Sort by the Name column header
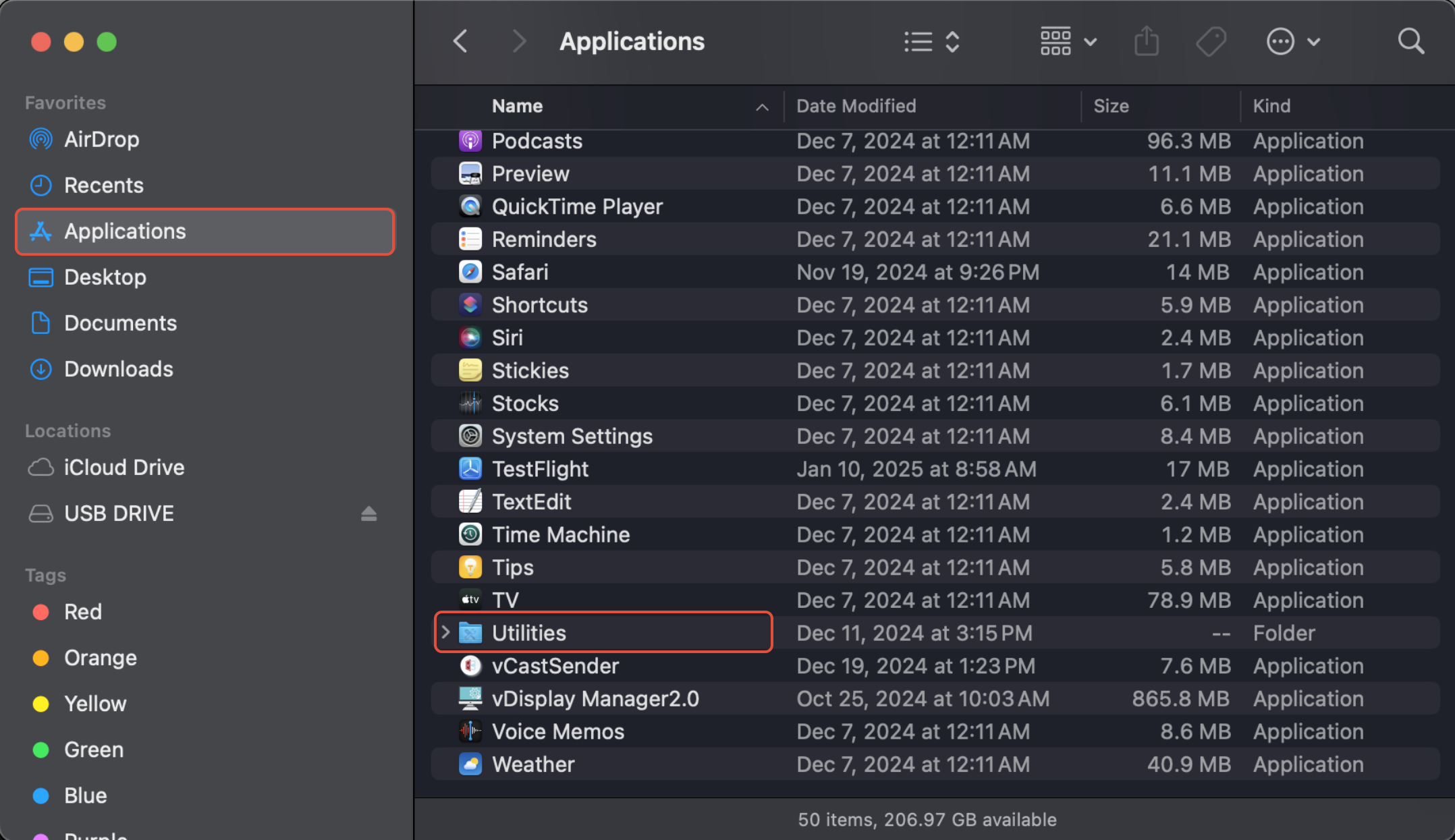Viewport: 1455px width, 840px height. tap(518, 106)
